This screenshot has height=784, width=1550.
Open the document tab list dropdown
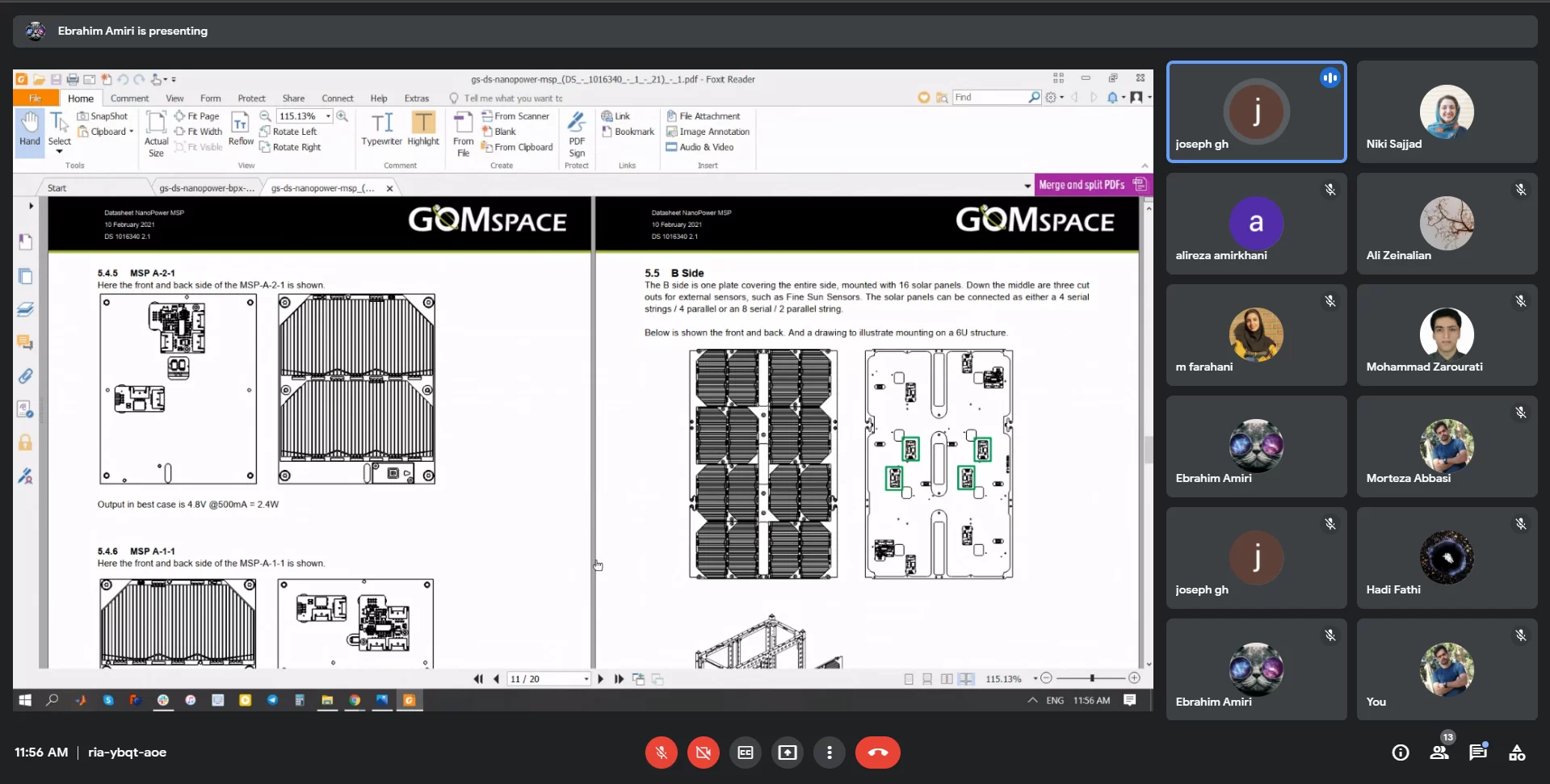click(x=1027, y=186)
